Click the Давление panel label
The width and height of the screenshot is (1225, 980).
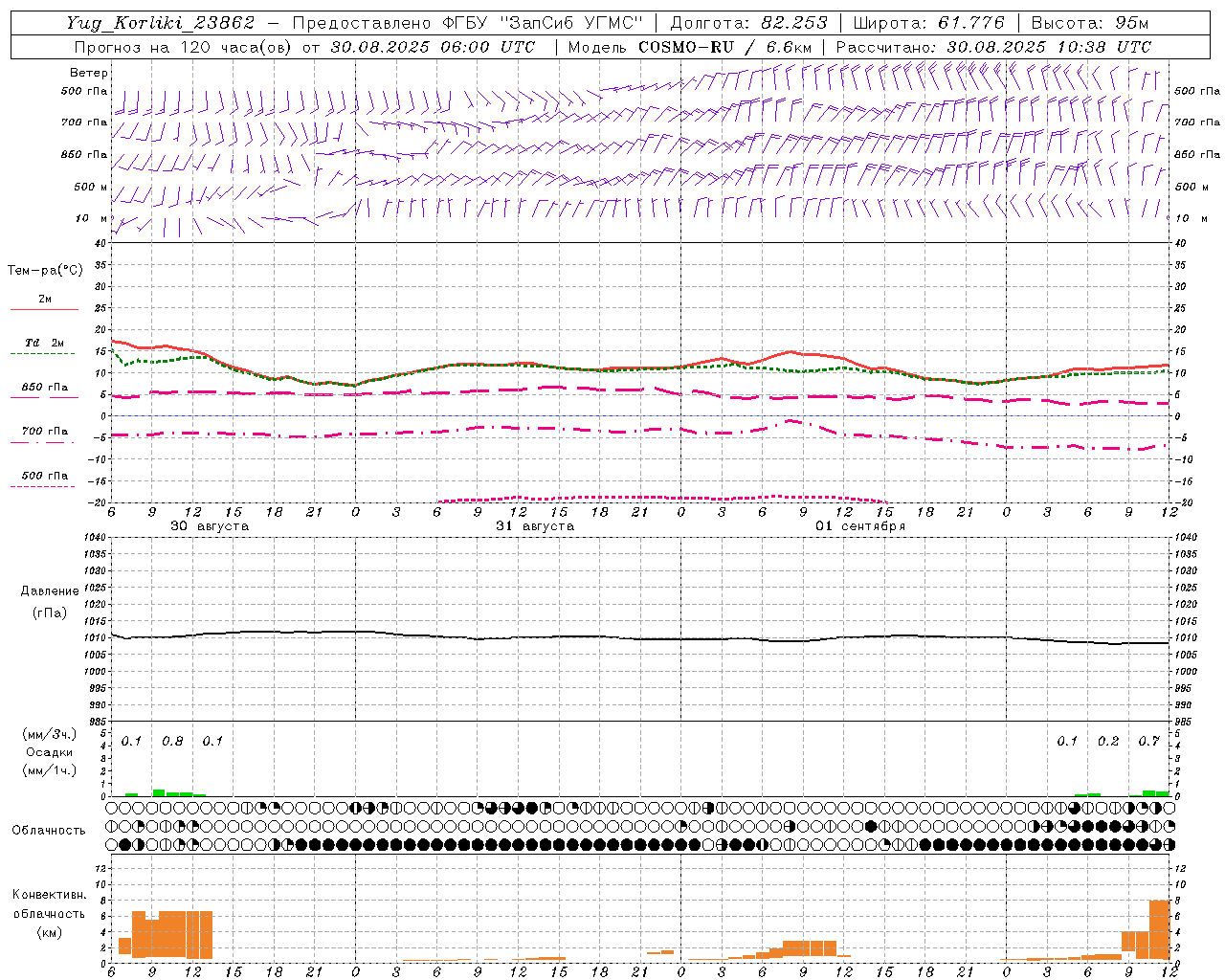(x=50, y=591)
